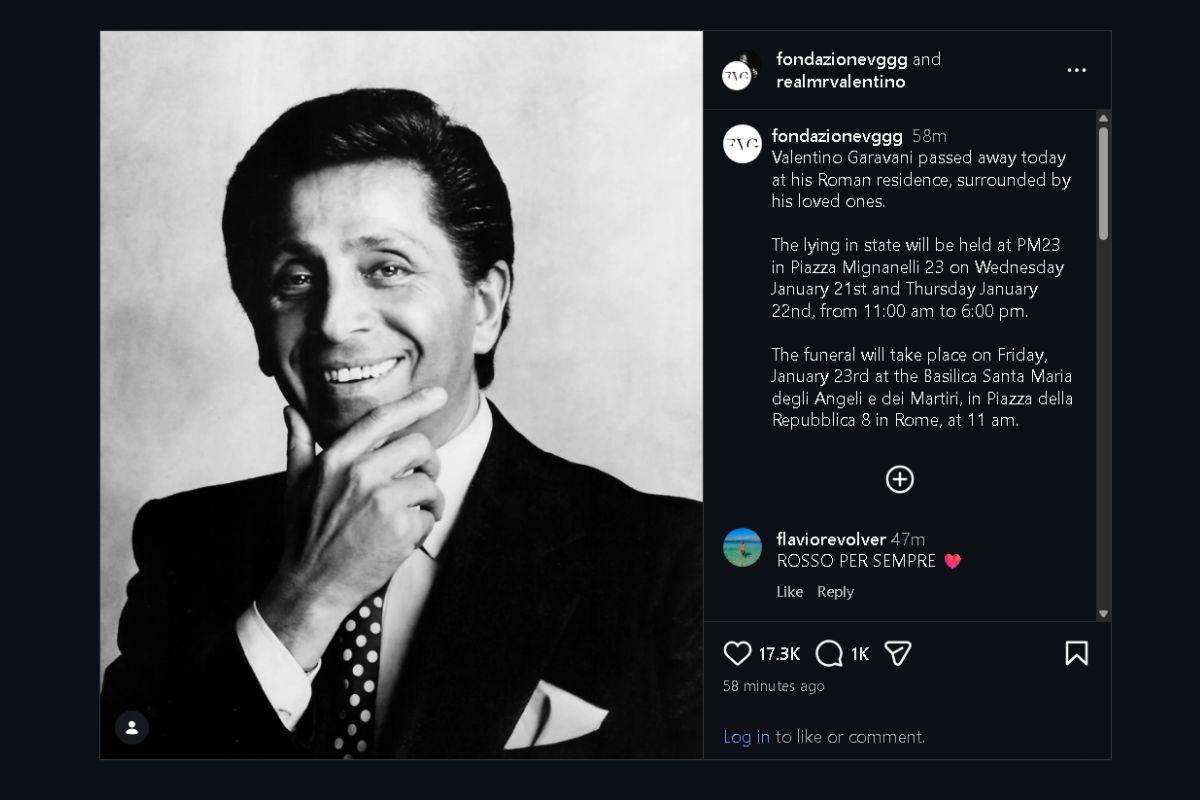Screen dimensions: 1200x800
Task: Load more comments with the plus icon
Action: 899,479
